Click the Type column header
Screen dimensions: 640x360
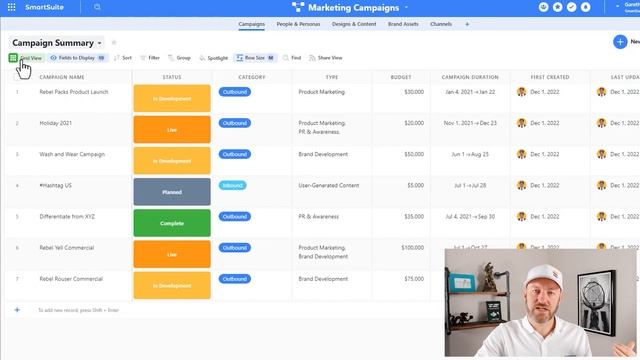pyautogui.click(x=332, y=77)
